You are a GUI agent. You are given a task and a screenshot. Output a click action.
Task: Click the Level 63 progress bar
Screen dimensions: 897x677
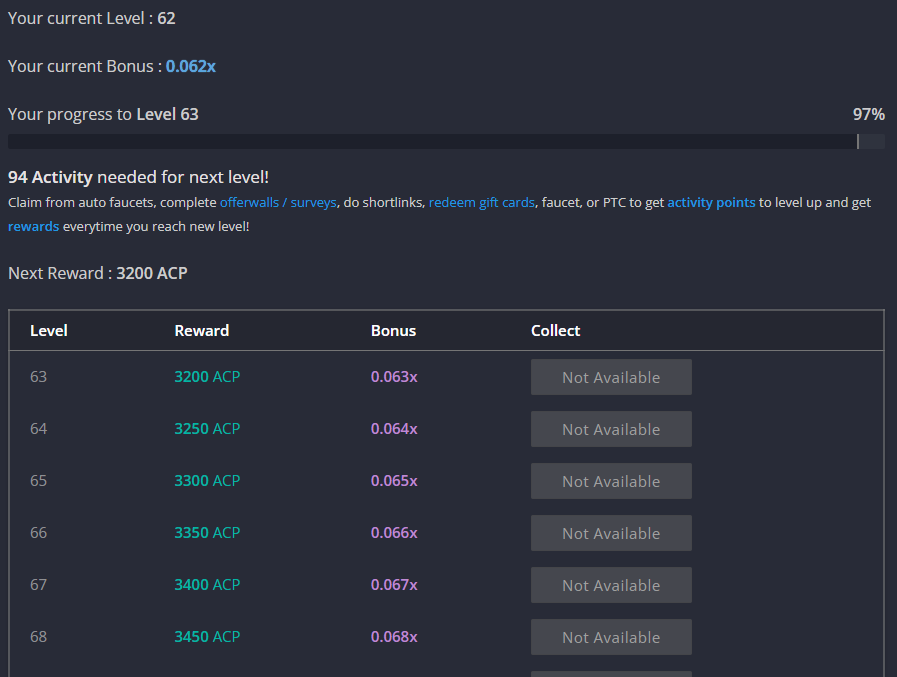[x=446, y=141]
